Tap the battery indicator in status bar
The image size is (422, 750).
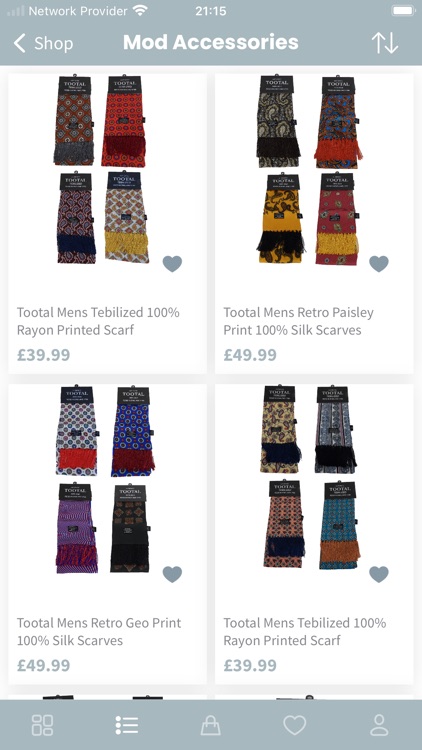403,11
